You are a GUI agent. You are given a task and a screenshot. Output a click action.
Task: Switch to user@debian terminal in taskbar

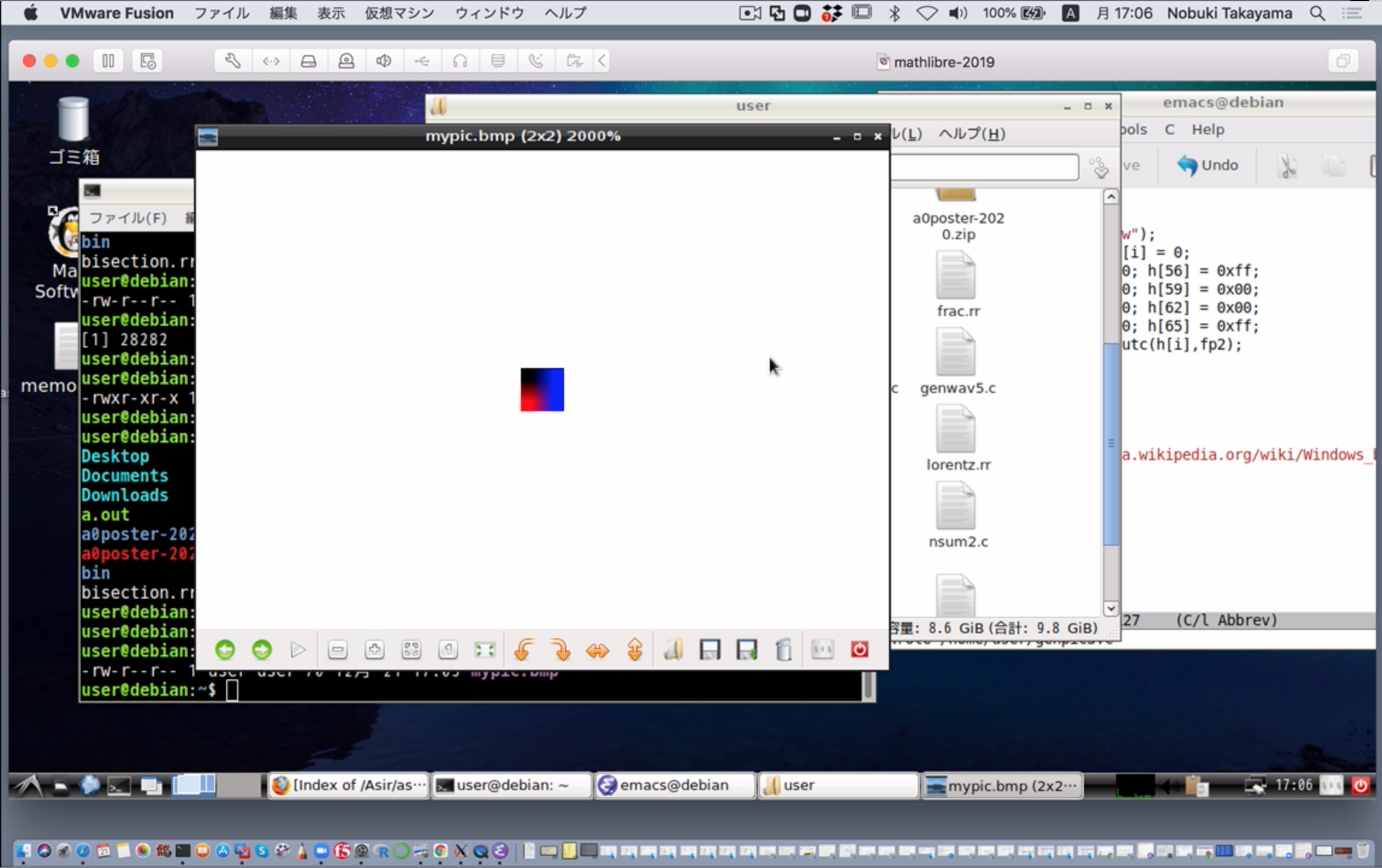point(512,785)
